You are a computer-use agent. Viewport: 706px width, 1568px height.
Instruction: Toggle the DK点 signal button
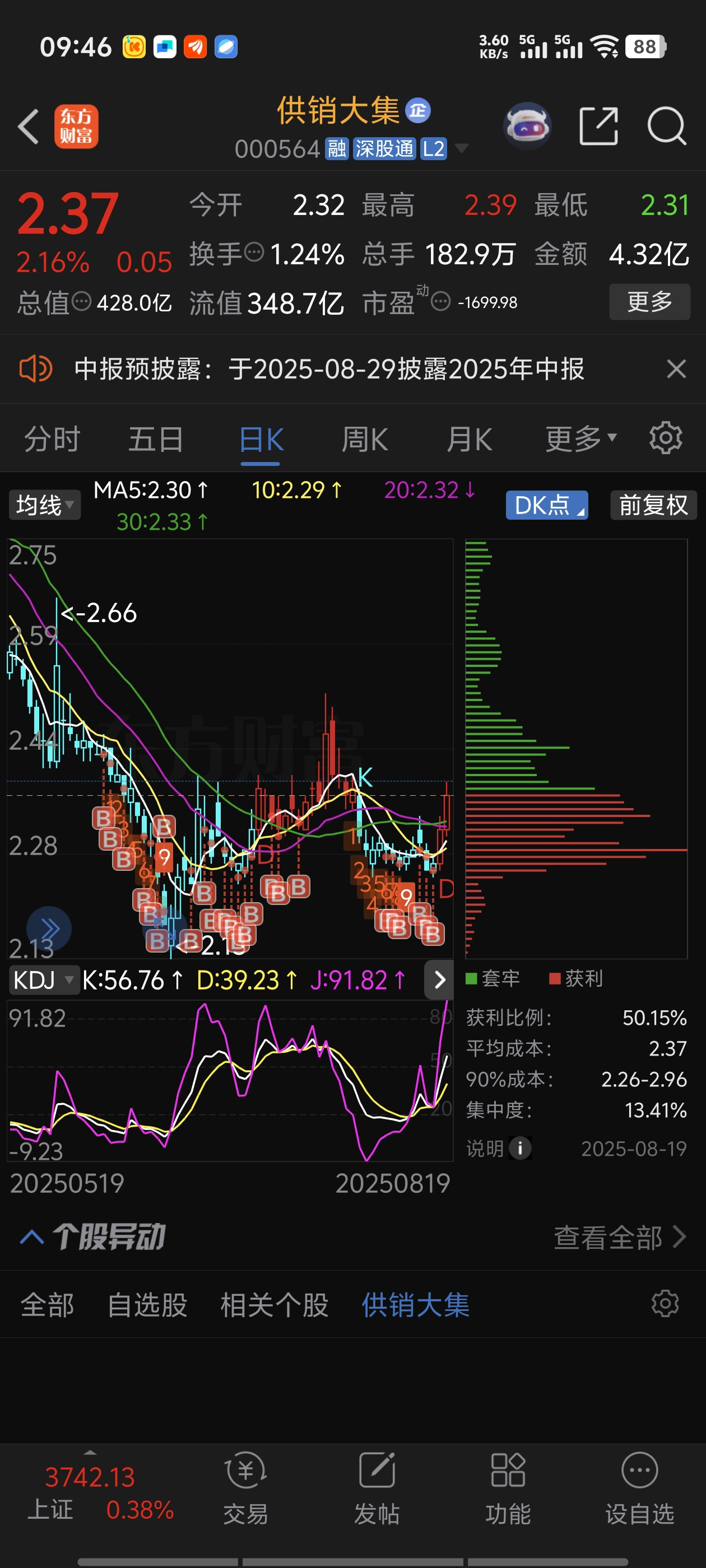click(x=547, y=505)
